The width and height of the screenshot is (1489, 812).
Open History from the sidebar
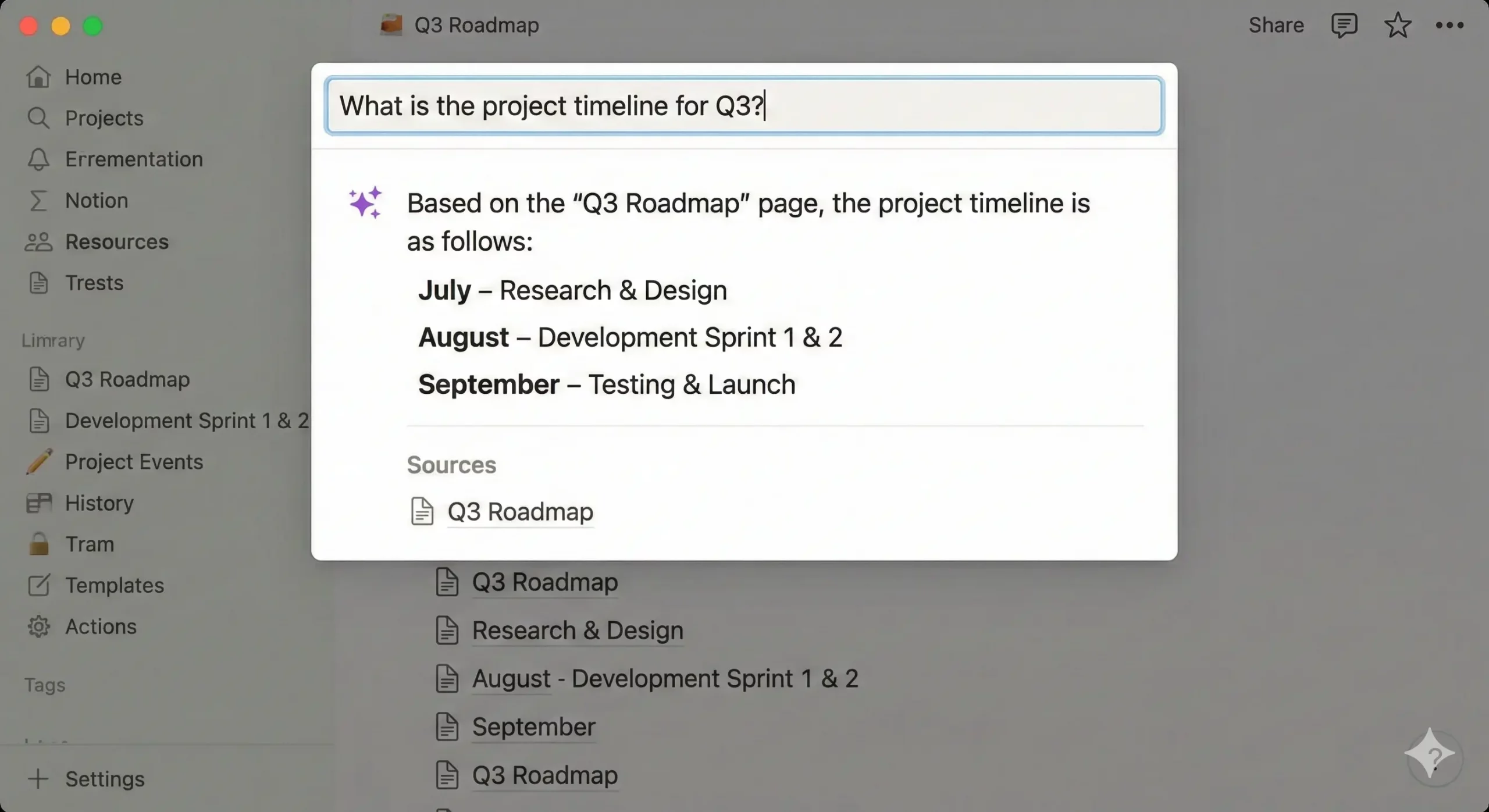99,503
